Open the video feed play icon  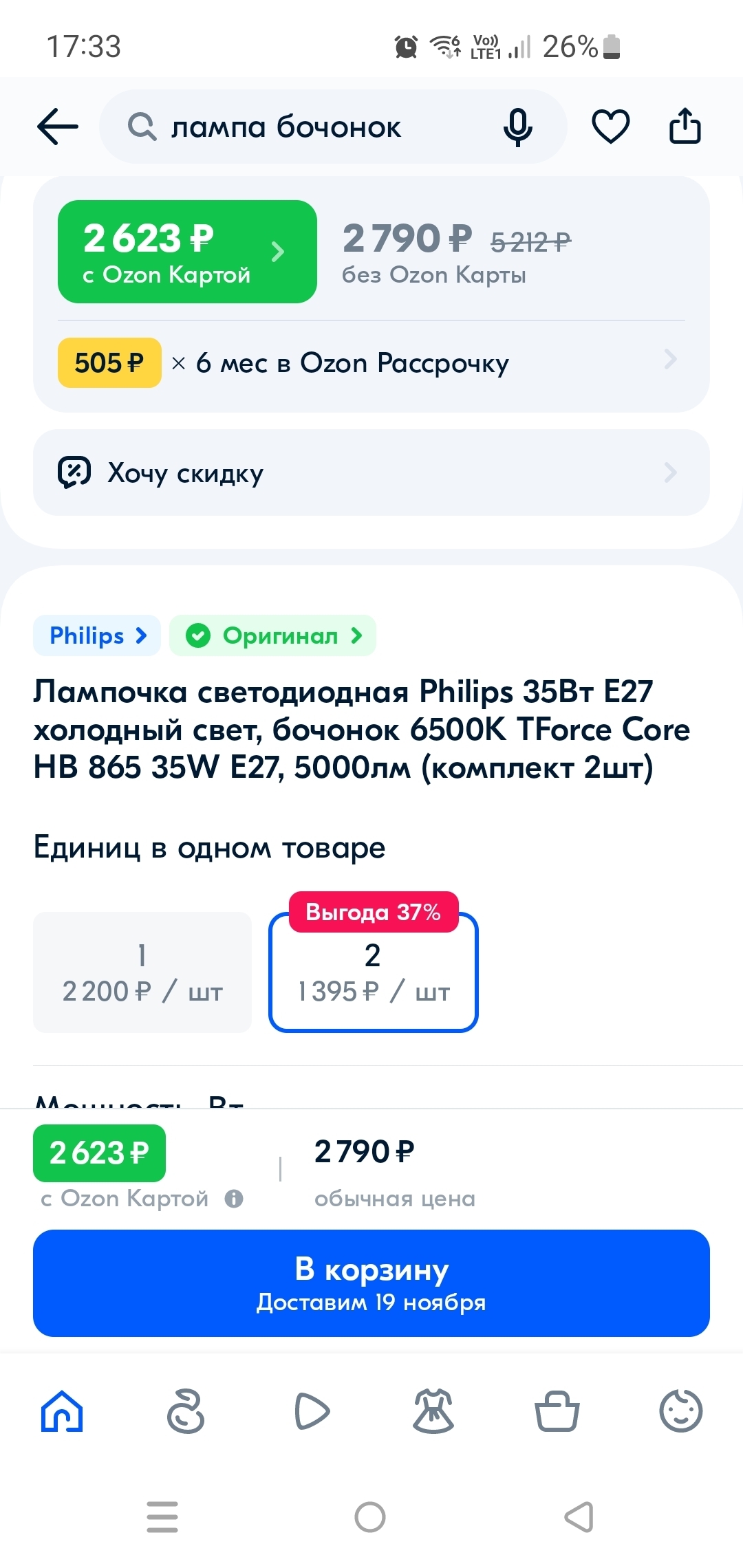point(311,1411)
